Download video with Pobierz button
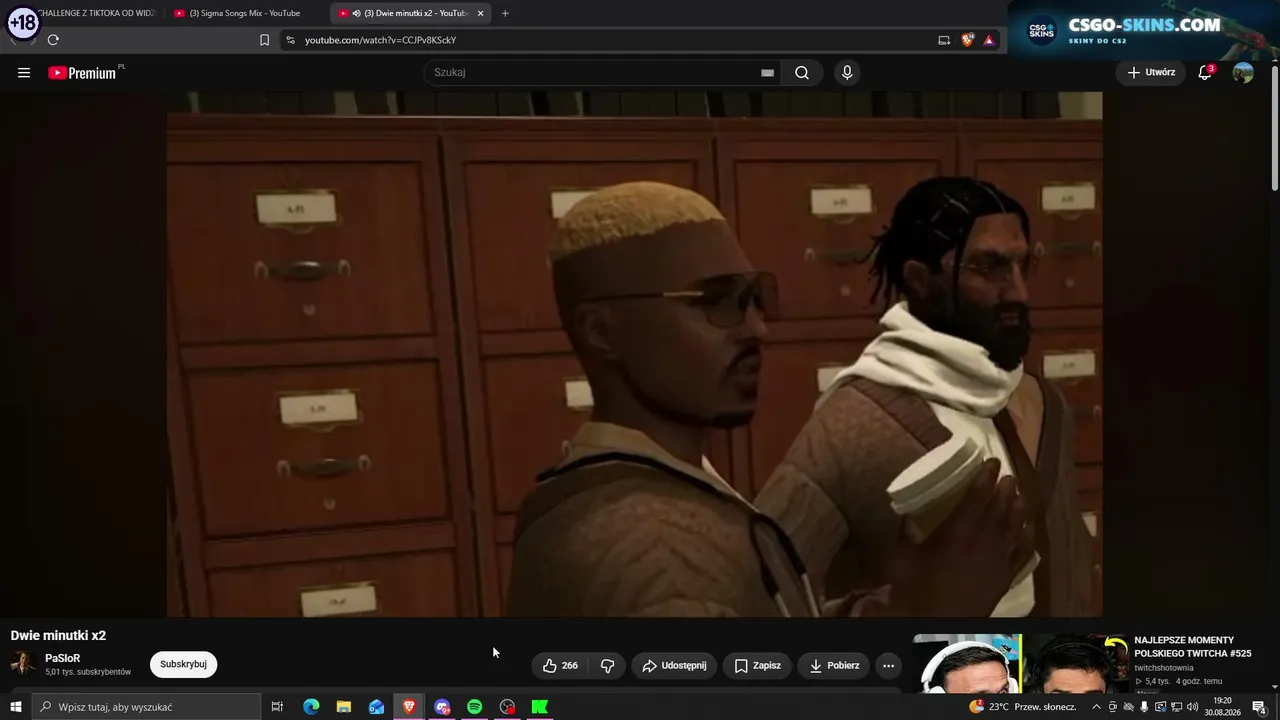 (x=834, y=665)
